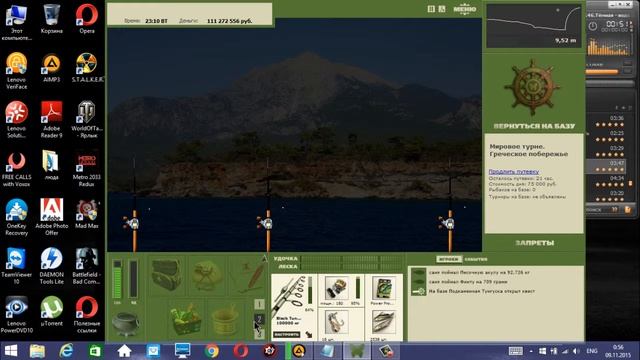Viewport: 640px width, 360px height.
Task: Open the food sack icon
Action: pyautogui.click(x=207, y=276)
